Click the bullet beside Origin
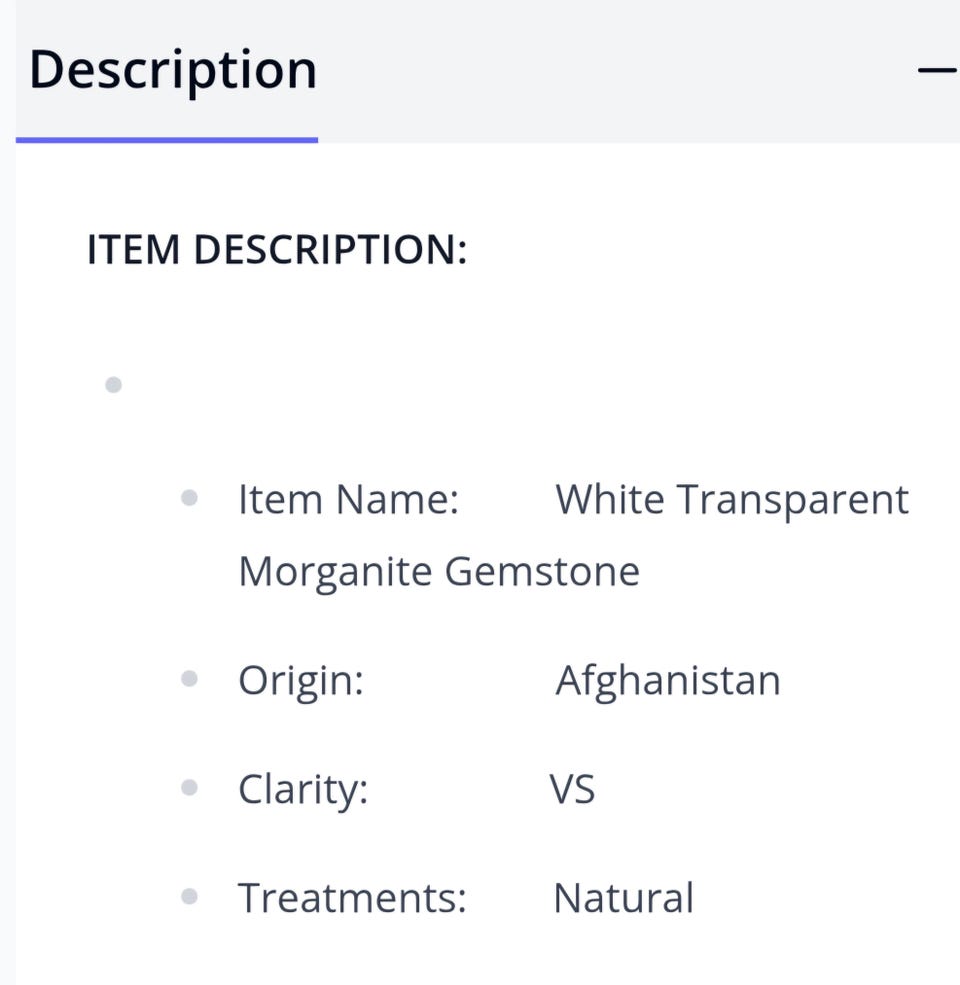 pyautogui.click(x=189, y=680)
